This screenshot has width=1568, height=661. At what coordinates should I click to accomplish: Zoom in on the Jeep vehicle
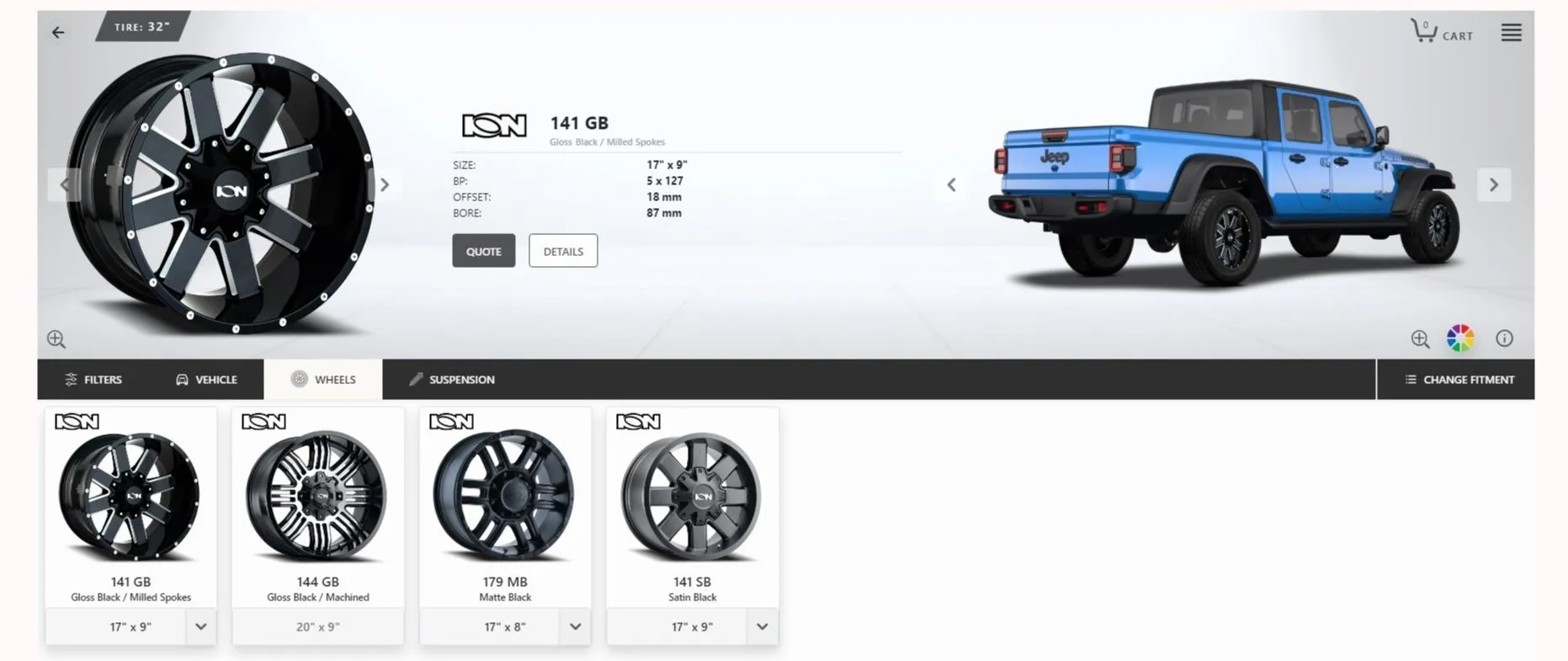coord(1420,338)
